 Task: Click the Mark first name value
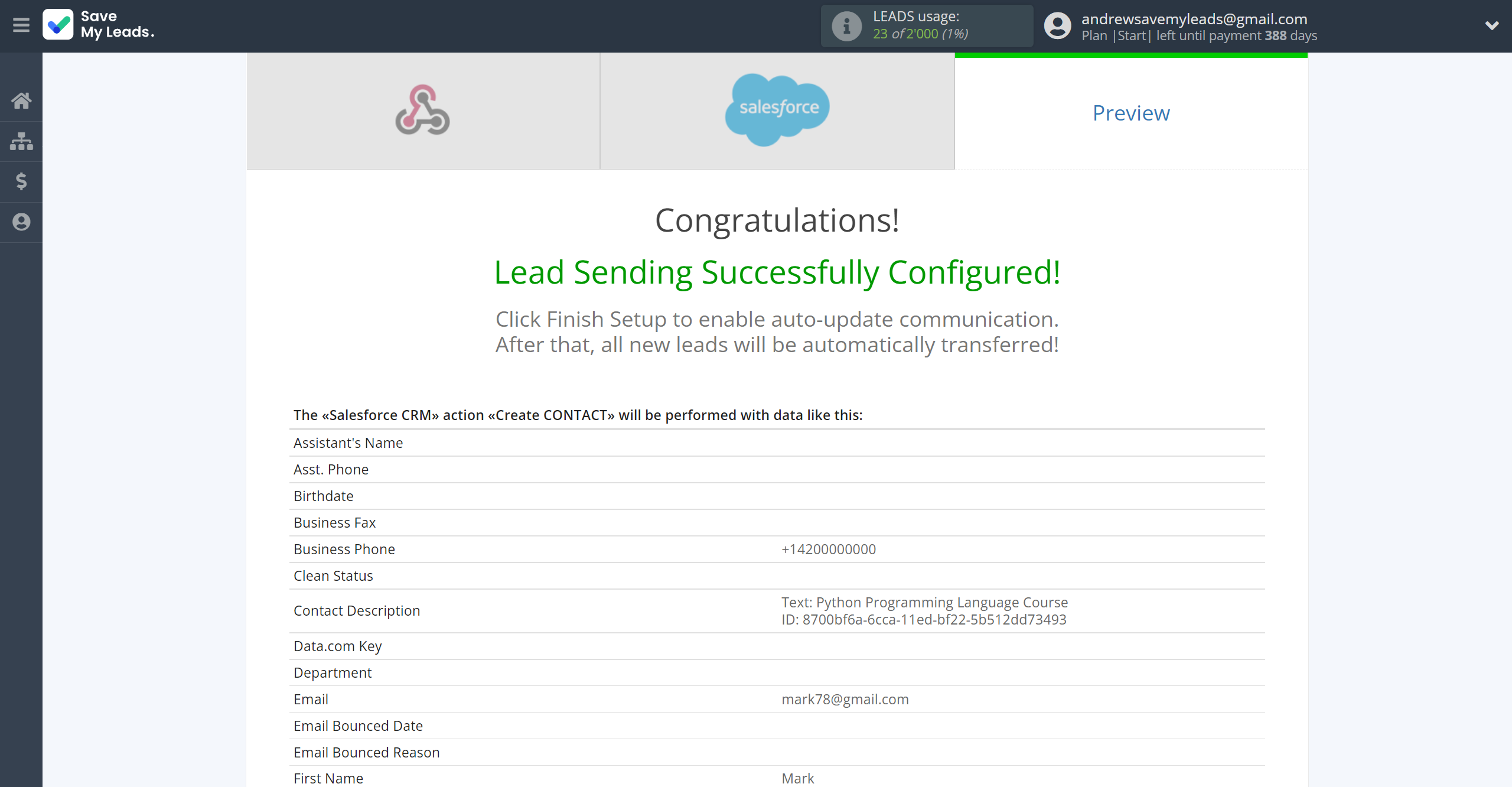click(798, 778)
